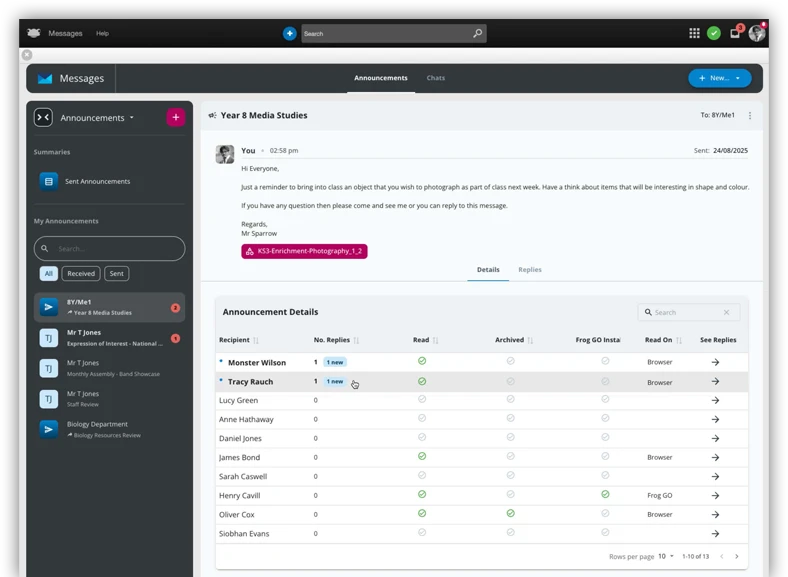Clear the Announcement Details search field
This screenshot has height=577, width=788.
tap(725, 313)
